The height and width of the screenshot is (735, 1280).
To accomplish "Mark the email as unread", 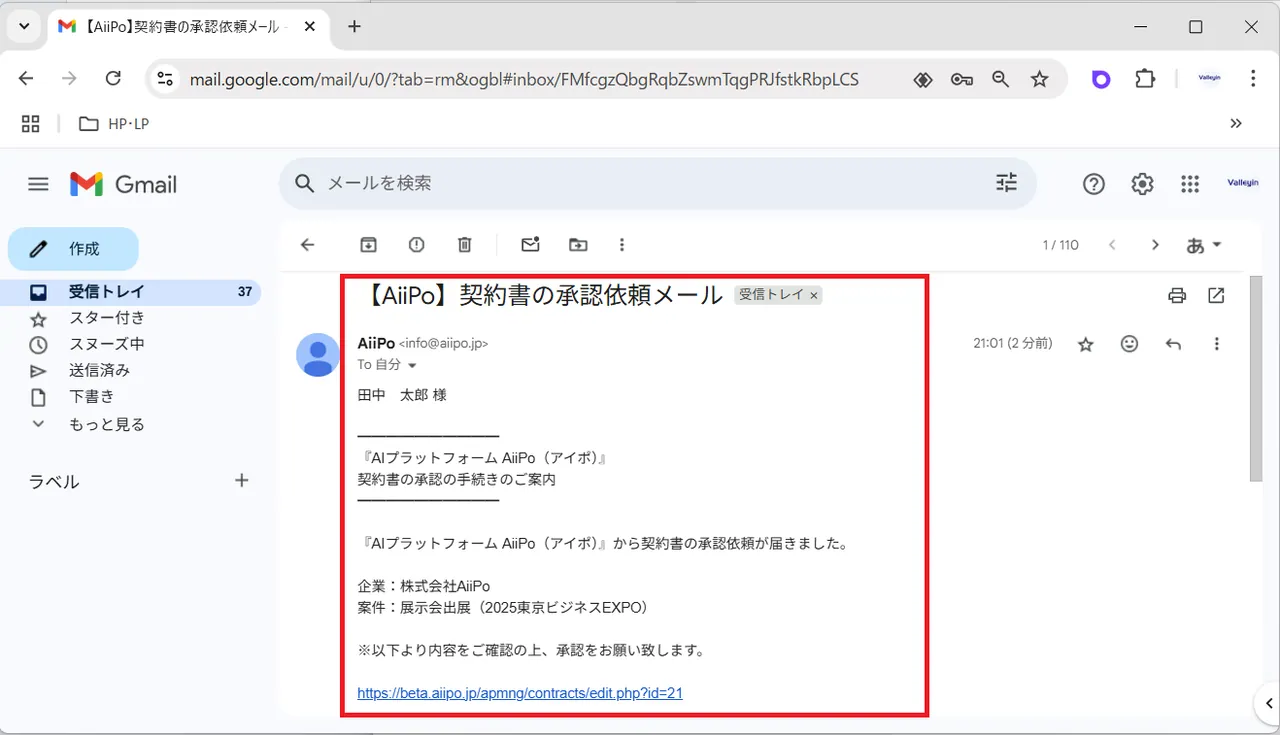I will [x=530, y=245].
